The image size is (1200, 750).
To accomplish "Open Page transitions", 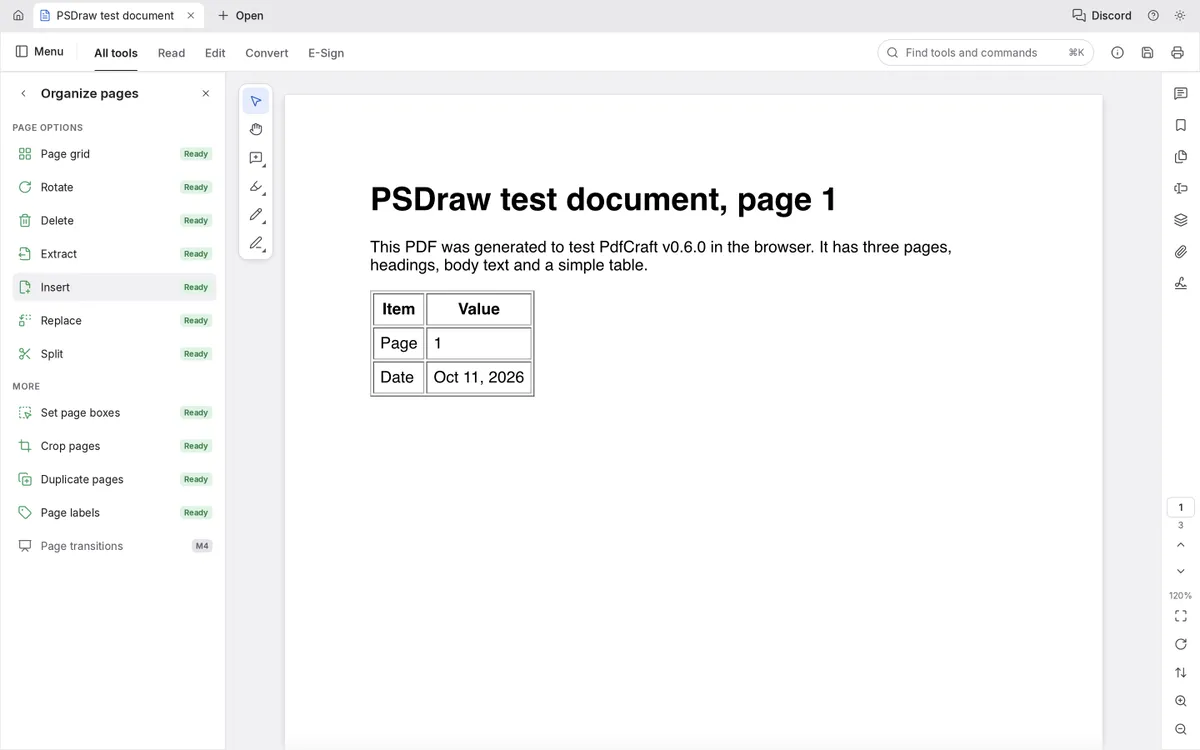I will click(x=114, y=546).
